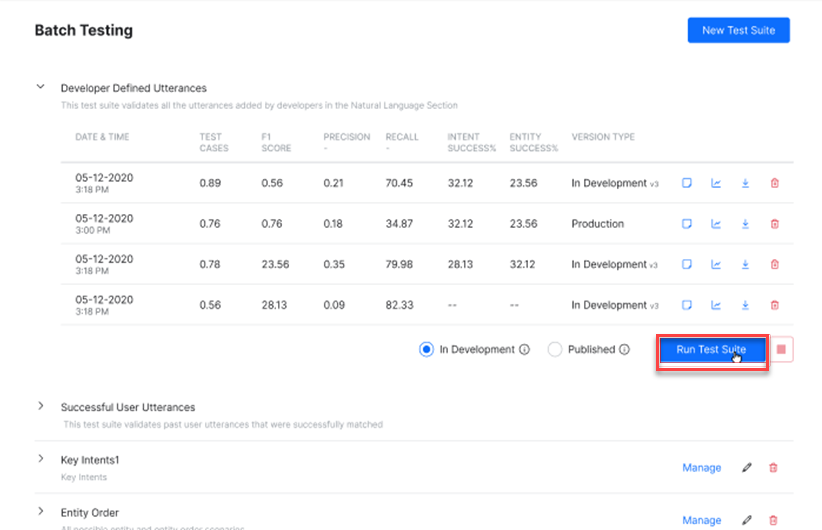The image size is (822, 530).
Task: Expand the Key Intents1 test suite
Action: (41, 459)
